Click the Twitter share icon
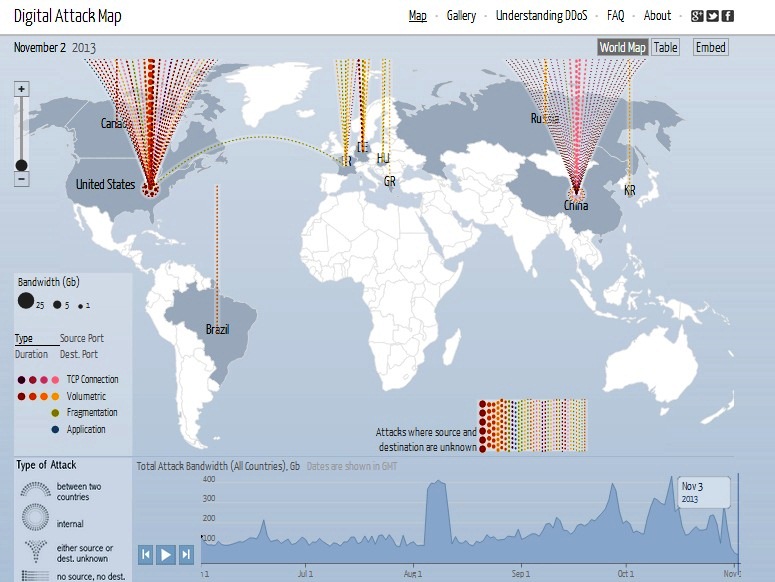Image resolution: width=775 pixels, height=582 pixels. point(712,16)
